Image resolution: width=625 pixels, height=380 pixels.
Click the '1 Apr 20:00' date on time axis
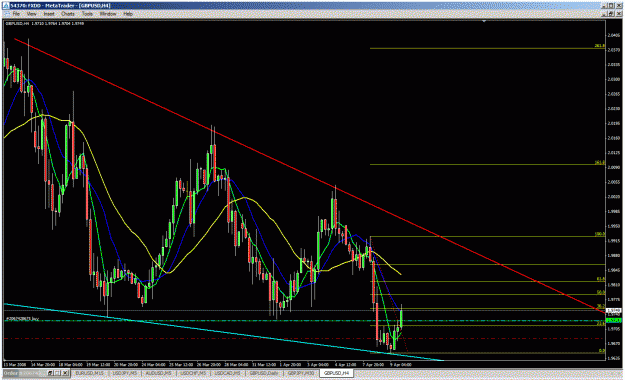[290, 364]
